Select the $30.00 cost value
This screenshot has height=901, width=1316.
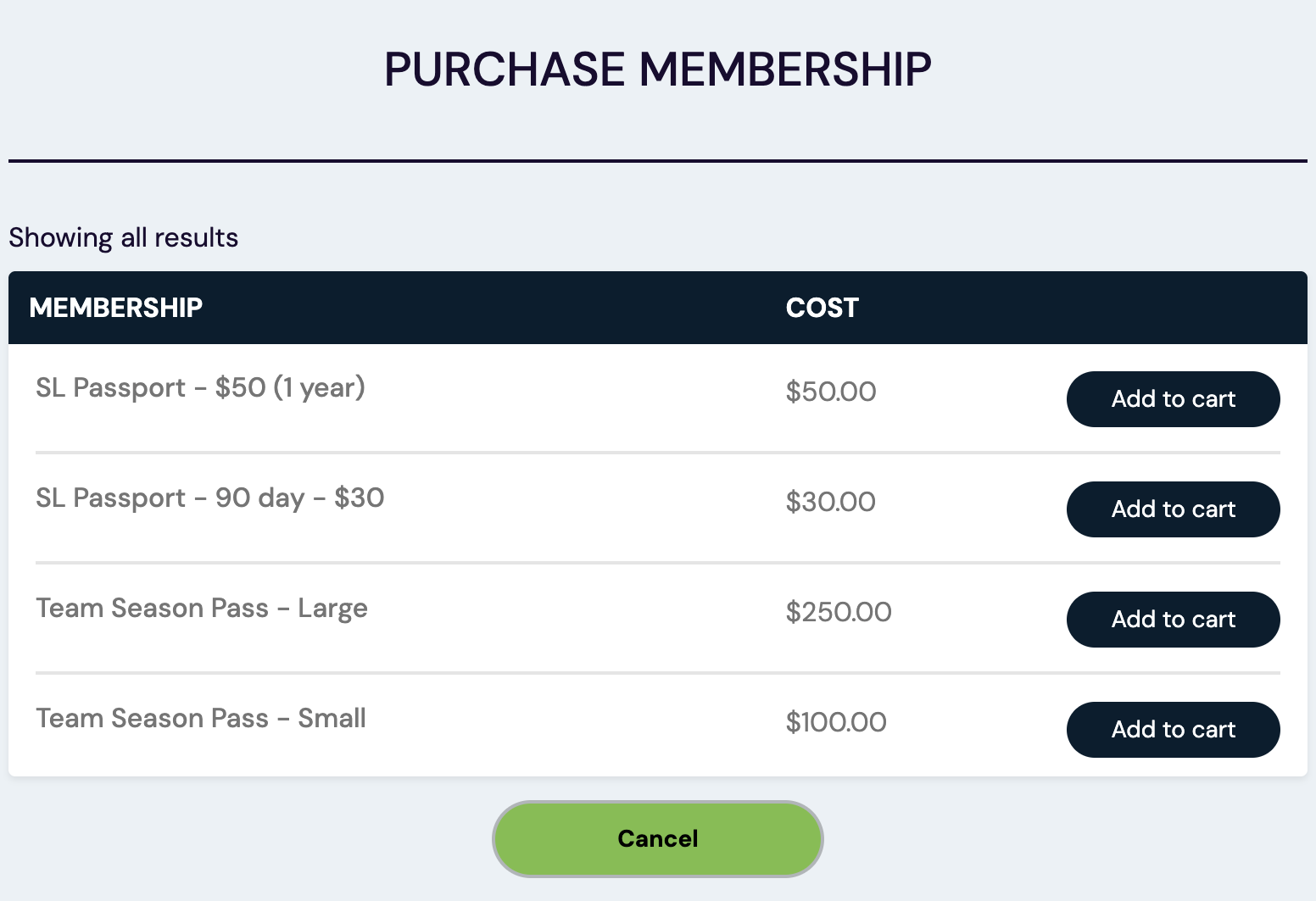831,501
